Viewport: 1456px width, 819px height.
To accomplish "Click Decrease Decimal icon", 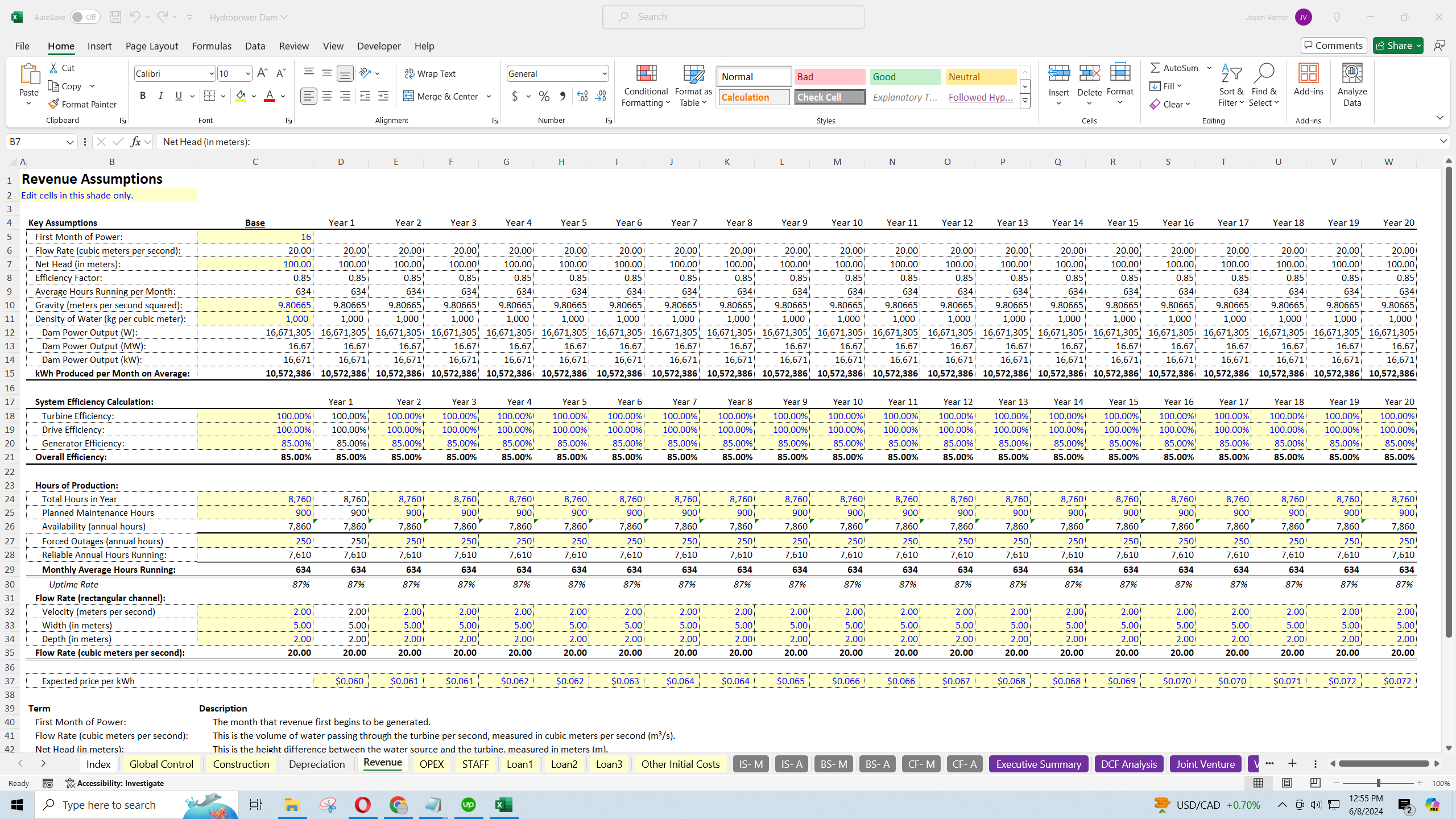I will 601,96.
